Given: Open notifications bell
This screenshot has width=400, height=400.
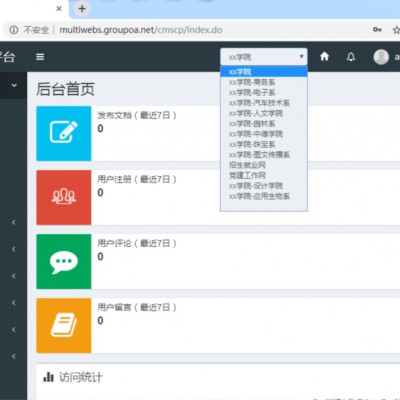Looking at the screenshot, I should [x=351, y=57].
